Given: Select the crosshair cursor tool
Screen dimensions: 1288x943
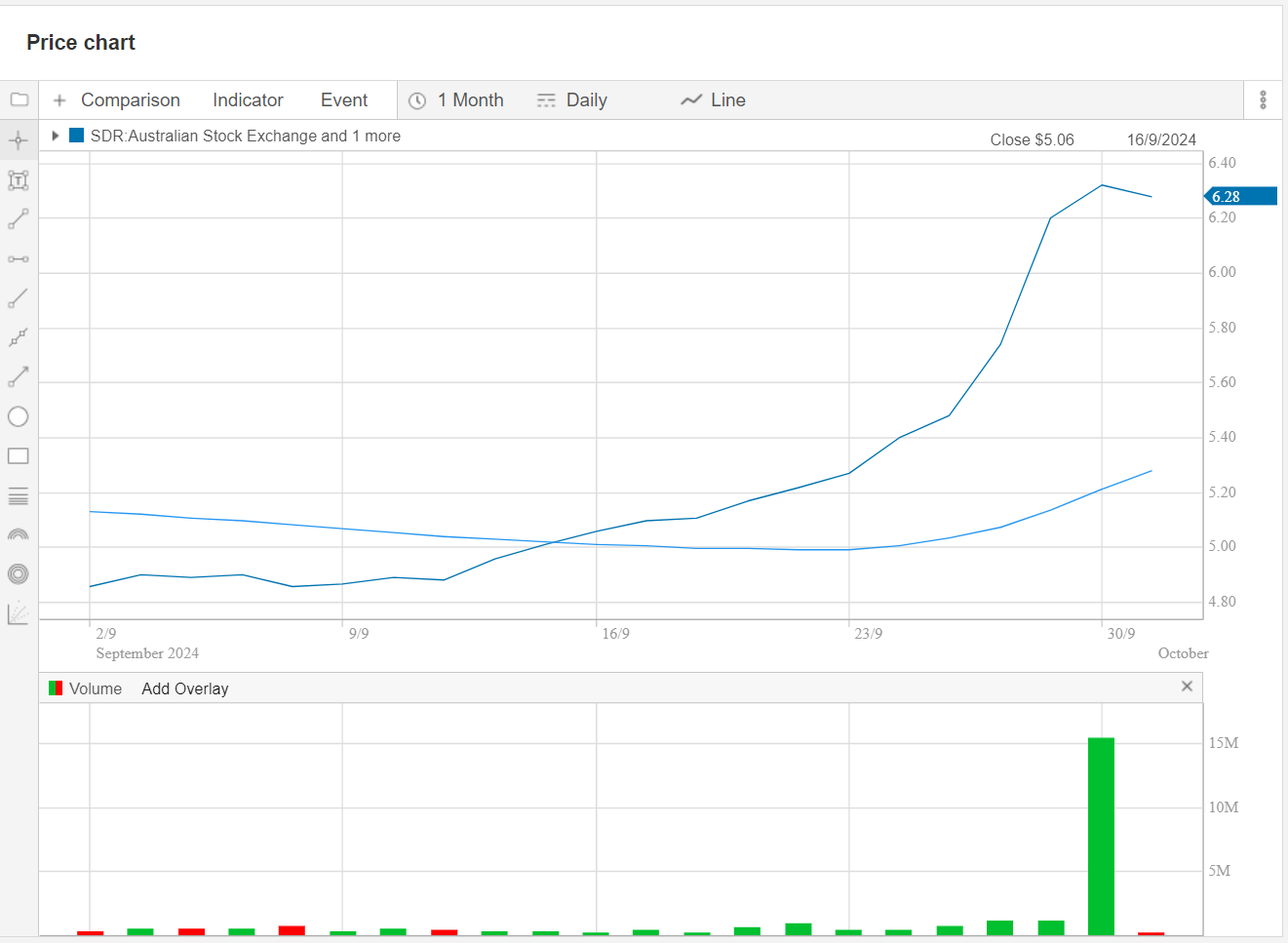Looking at the screenshot, I should (x=19, y=140).
